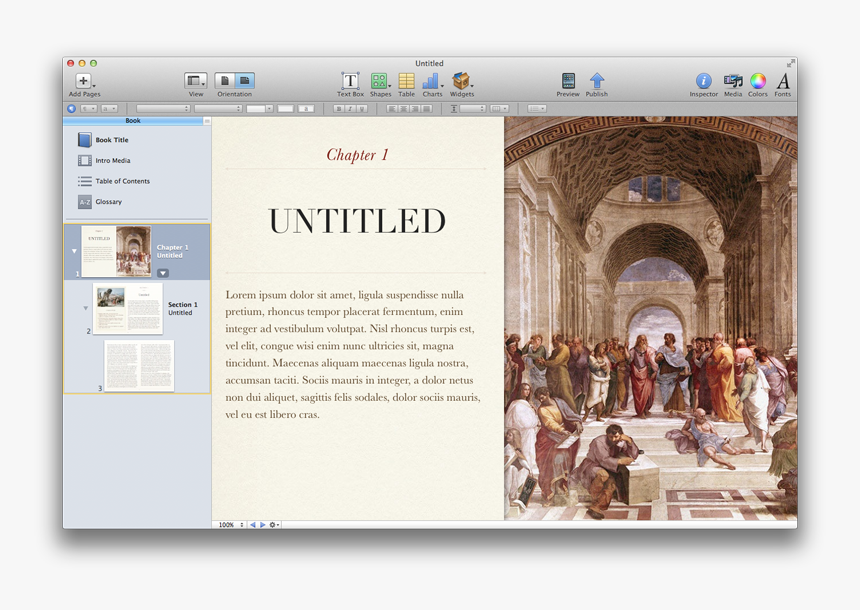Open the character style dropdown
Image resolution: width=860 pixels, height=610 pixels.
pos(109,109)
